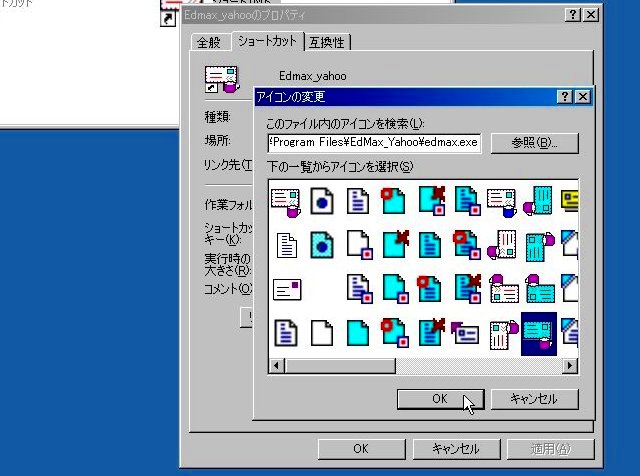Select the yellow card icon

[570, 200]
